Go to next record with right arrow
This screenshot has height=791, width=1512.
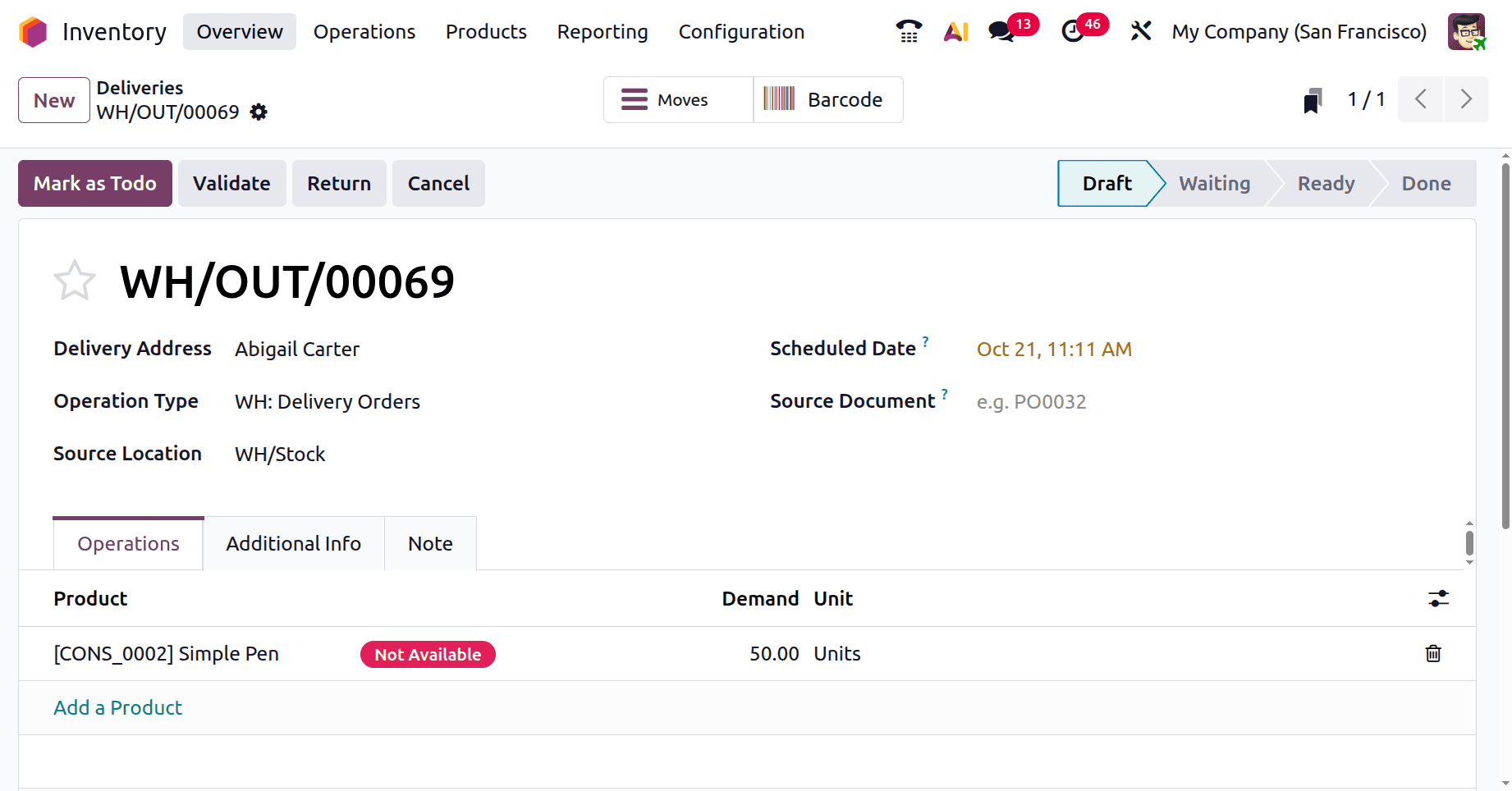(1466, 100)
